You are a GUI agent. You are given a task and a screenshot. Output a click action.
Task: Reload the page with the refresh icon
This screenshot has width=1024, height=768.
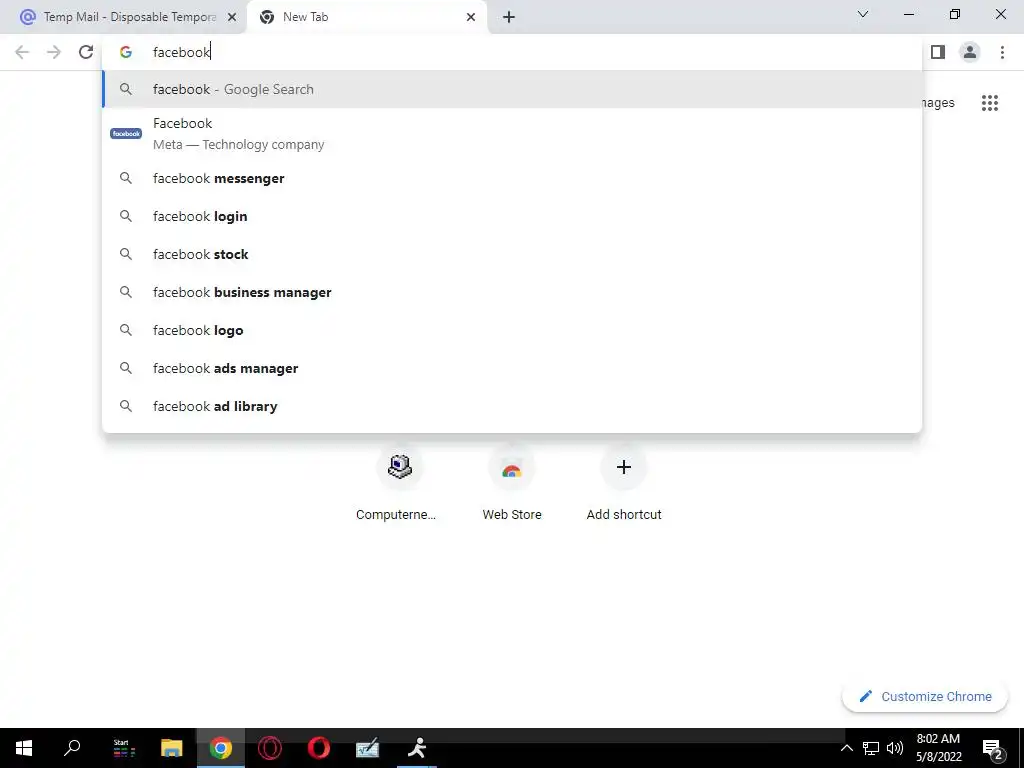click(86, 52)
